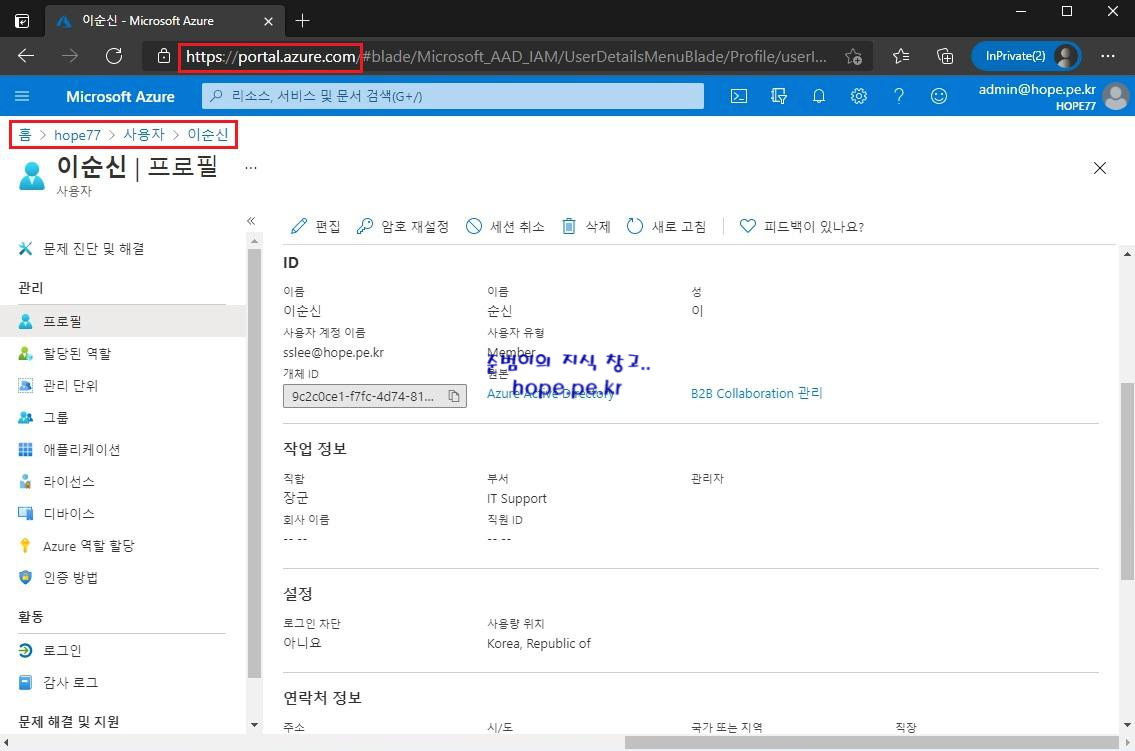Click the Azure Active Directory source link
Viewport: 1135px width, 751px height.
point(550,394)
